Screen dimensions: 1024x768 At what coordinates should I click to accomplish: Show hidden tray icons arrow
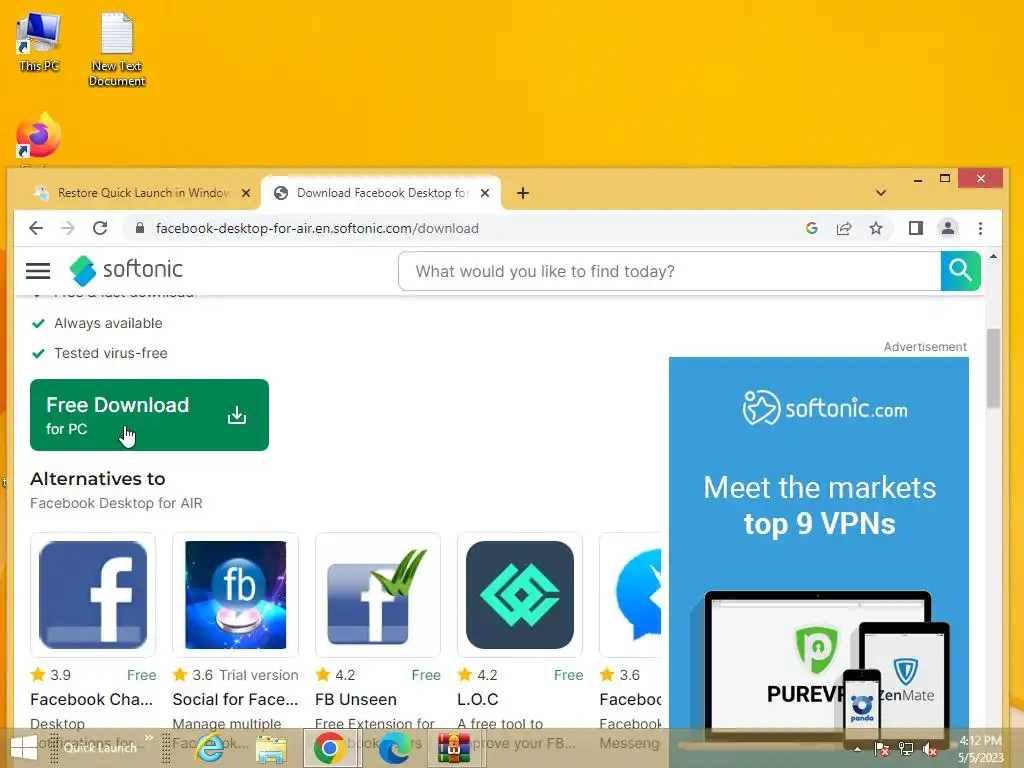click(857, 749)
